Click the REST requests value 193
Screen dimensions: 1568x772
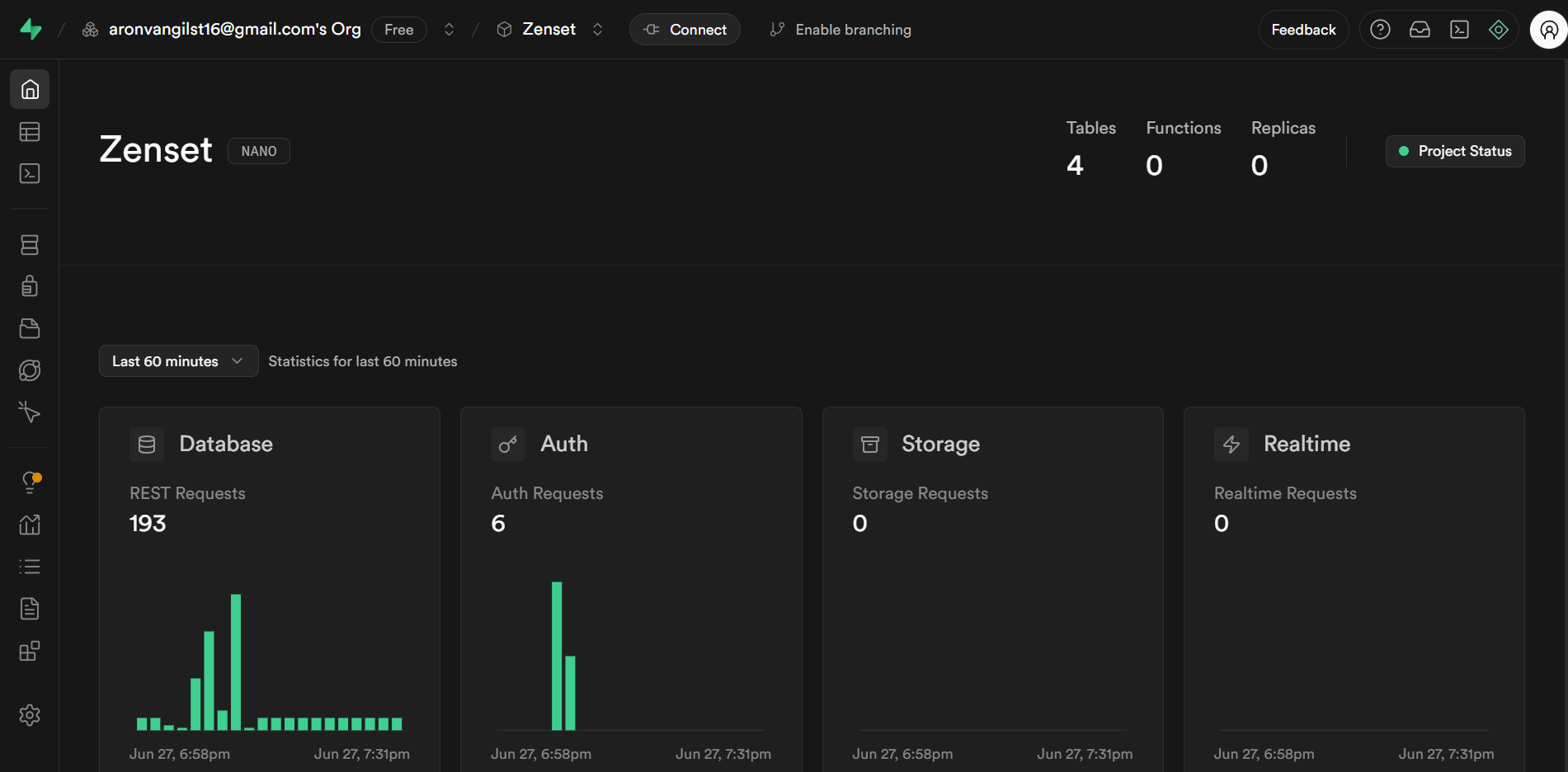(148, 524)
